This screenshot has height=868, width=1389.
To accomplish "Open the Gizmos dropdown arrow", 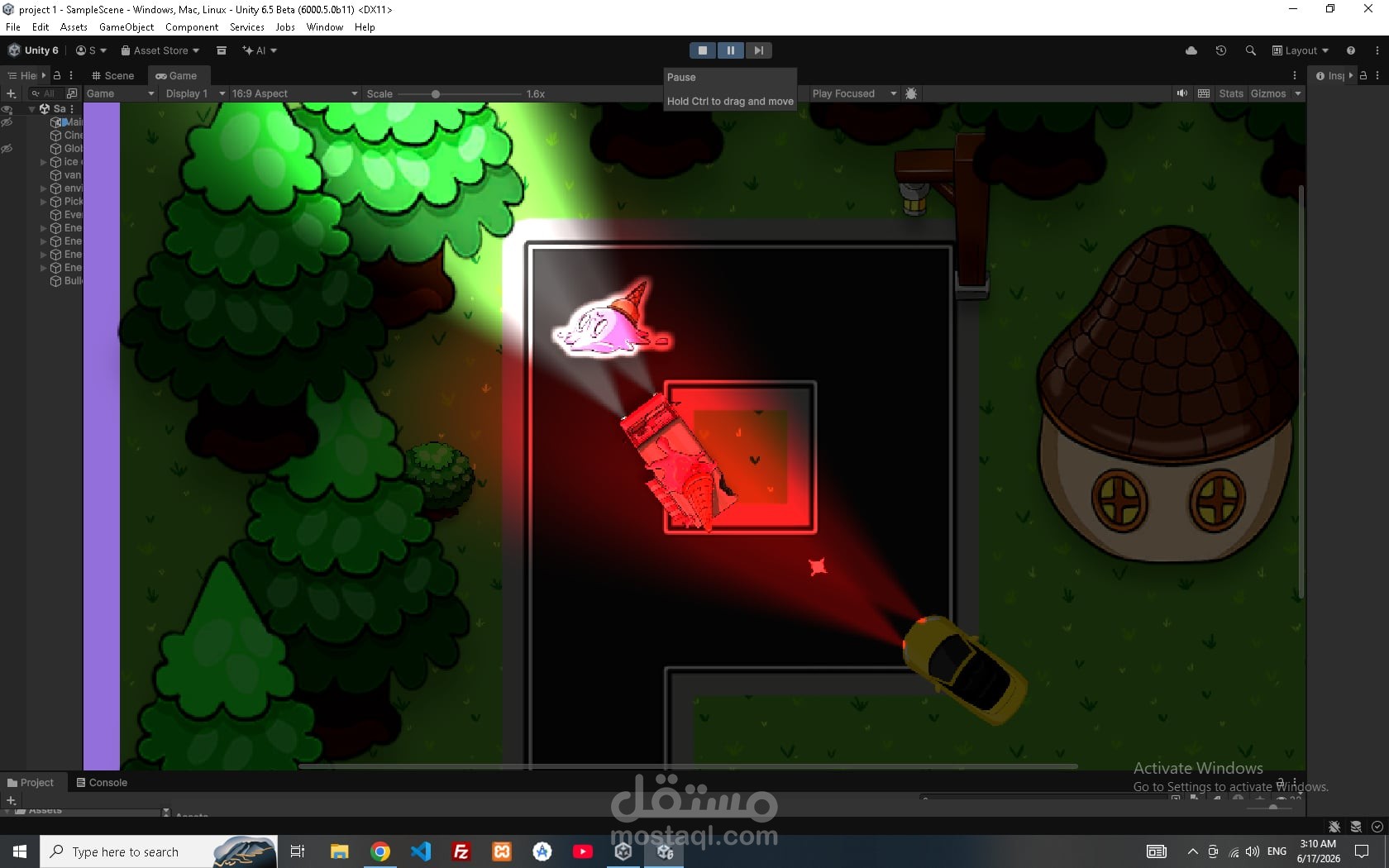I will pos(1298,93).
